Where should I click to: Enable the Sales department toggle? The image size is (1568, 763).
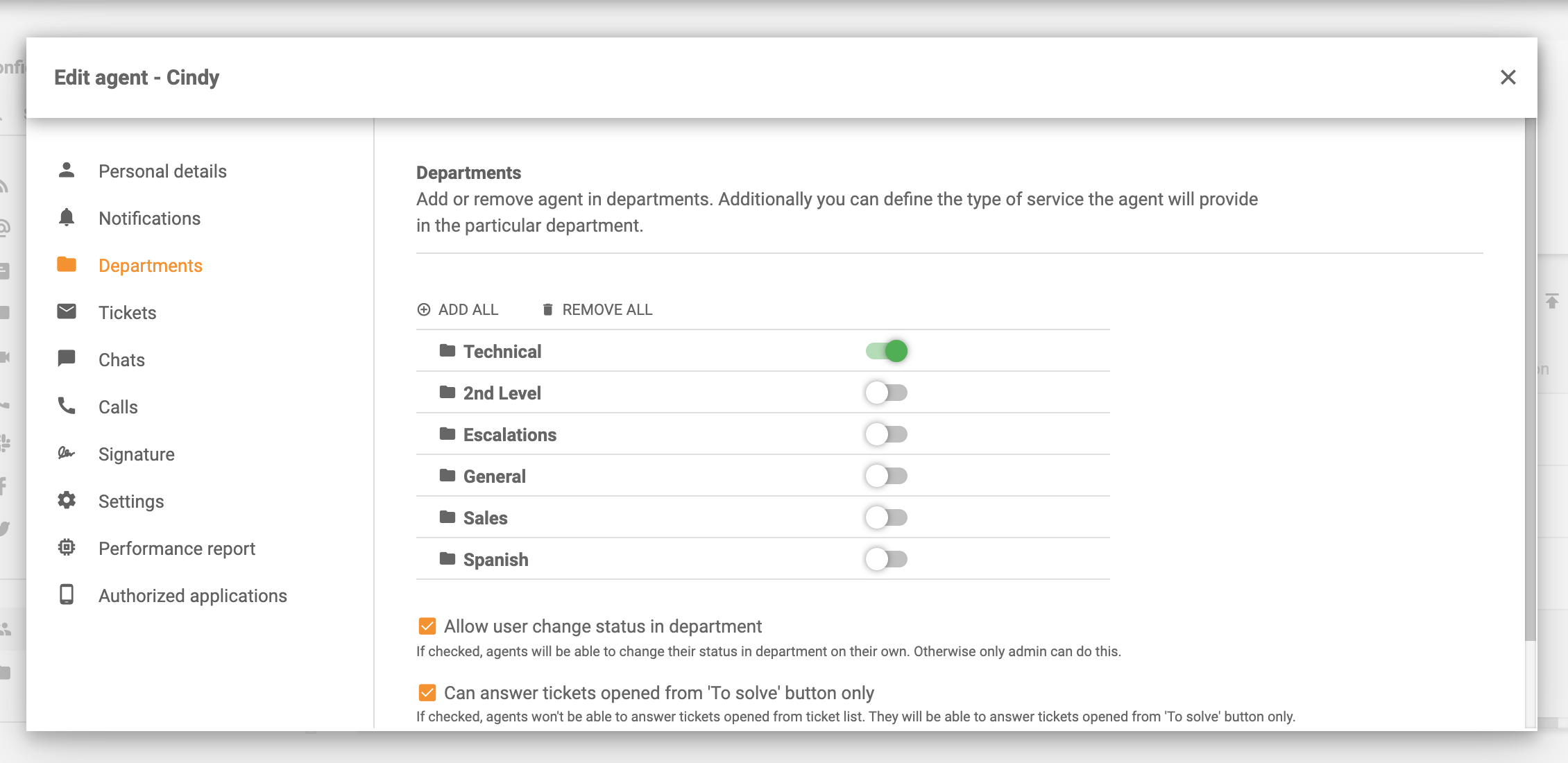pyautogui.click(x=886, y=517)
